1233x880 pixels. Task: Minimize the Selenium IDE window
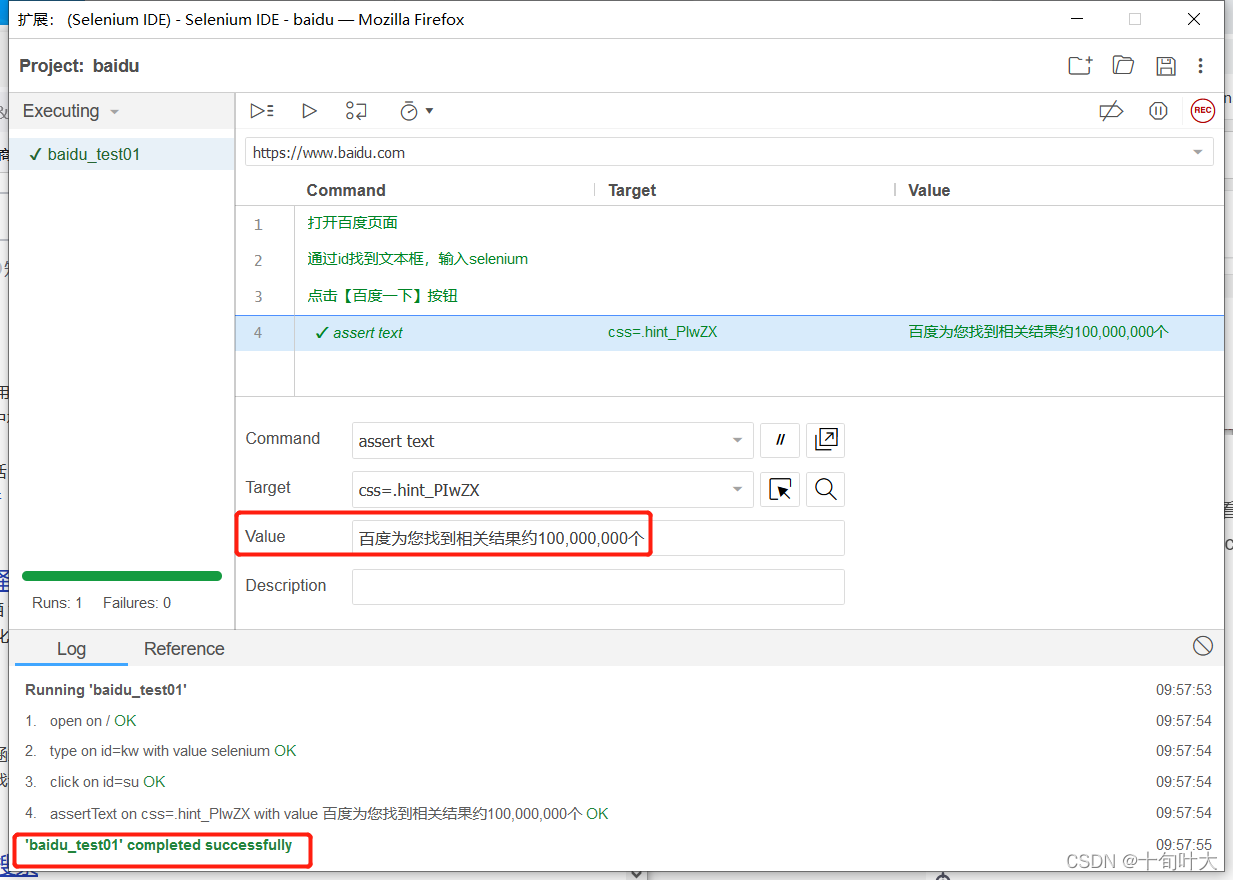(1076, 19)
